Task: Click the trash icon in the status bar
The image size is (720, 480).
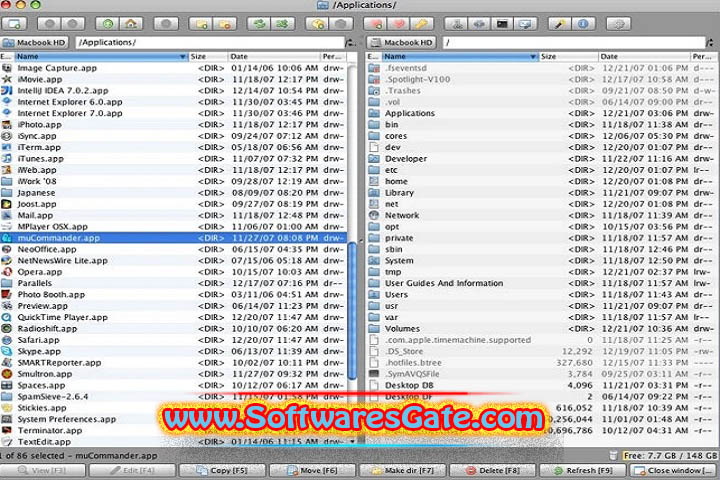Action: (x=613, y=455)
